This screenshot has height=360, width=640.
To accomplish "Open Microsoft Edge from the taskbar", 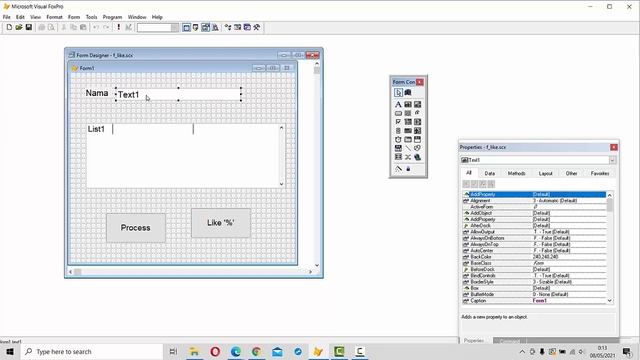I will tap(236, 351).
